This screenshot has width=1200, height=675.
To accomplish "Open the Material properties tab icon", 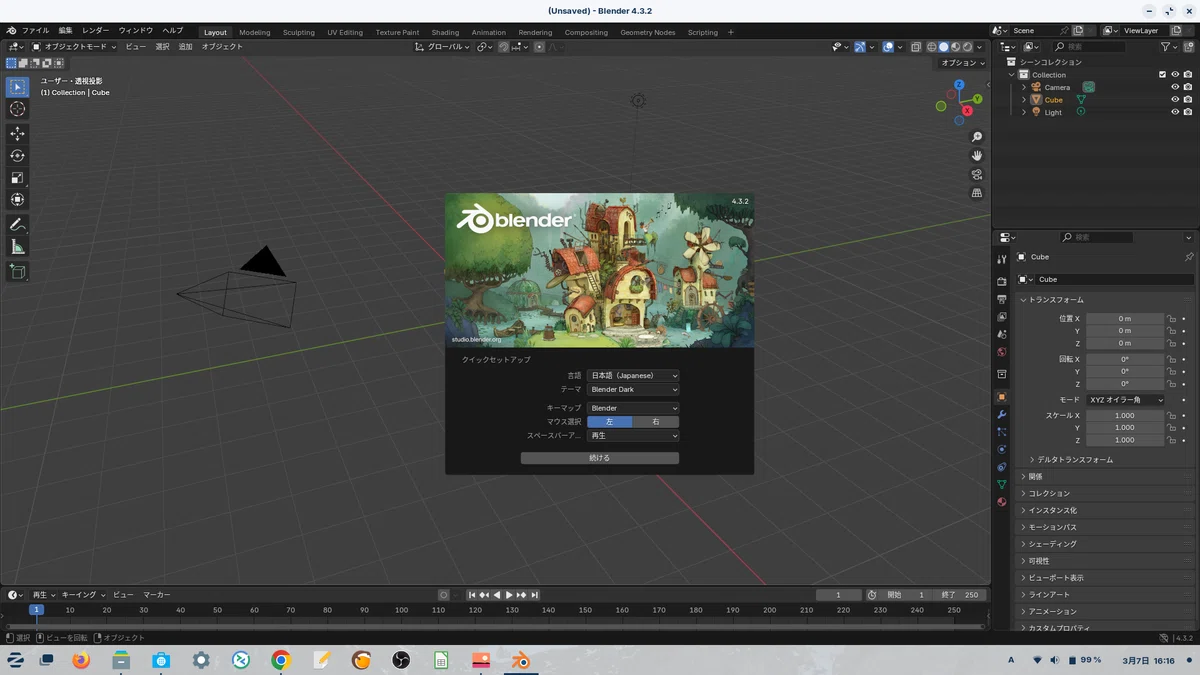I will tap(1002, 502).
